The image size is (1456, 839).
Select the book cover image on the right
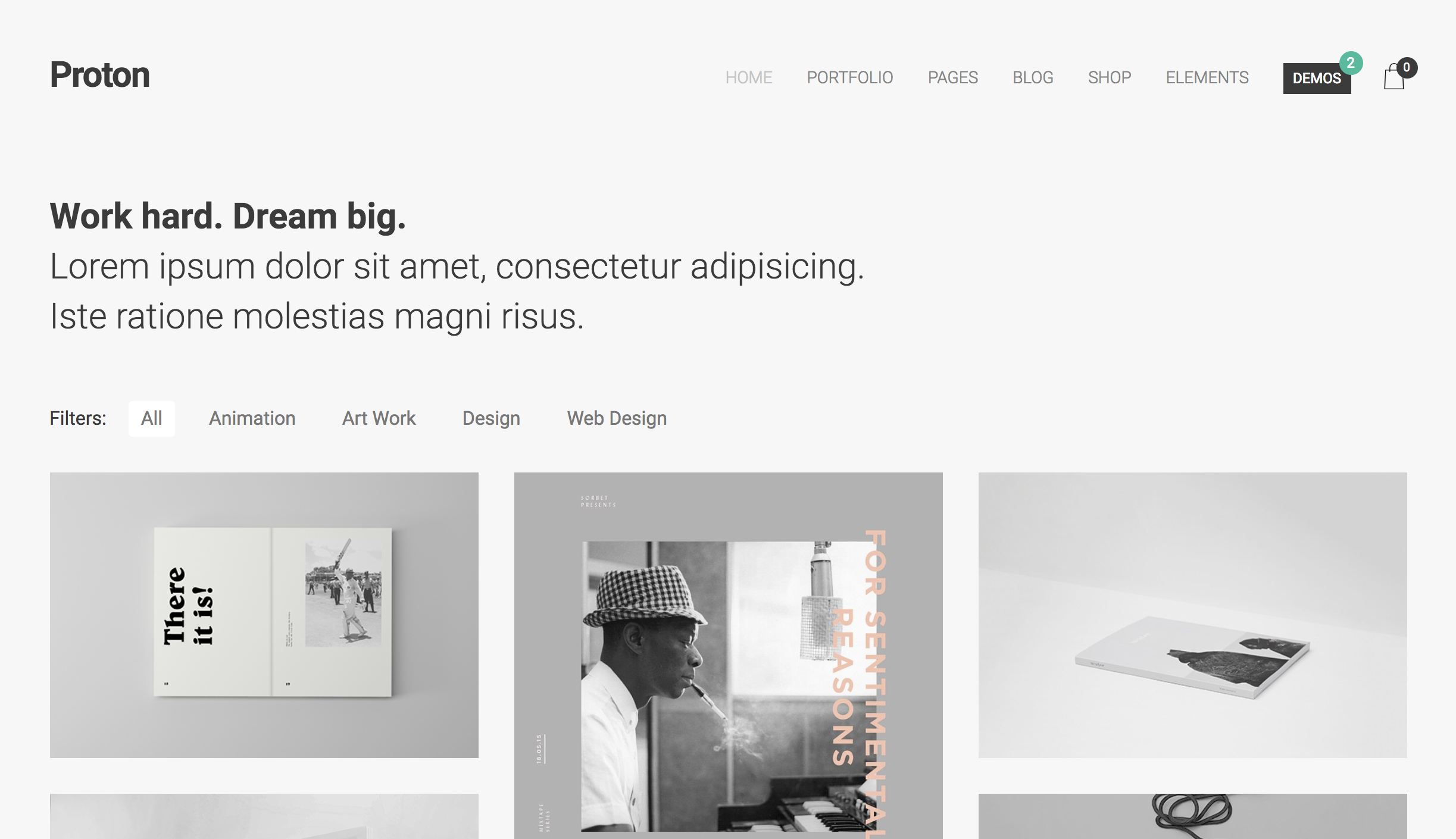[1192, 615]
